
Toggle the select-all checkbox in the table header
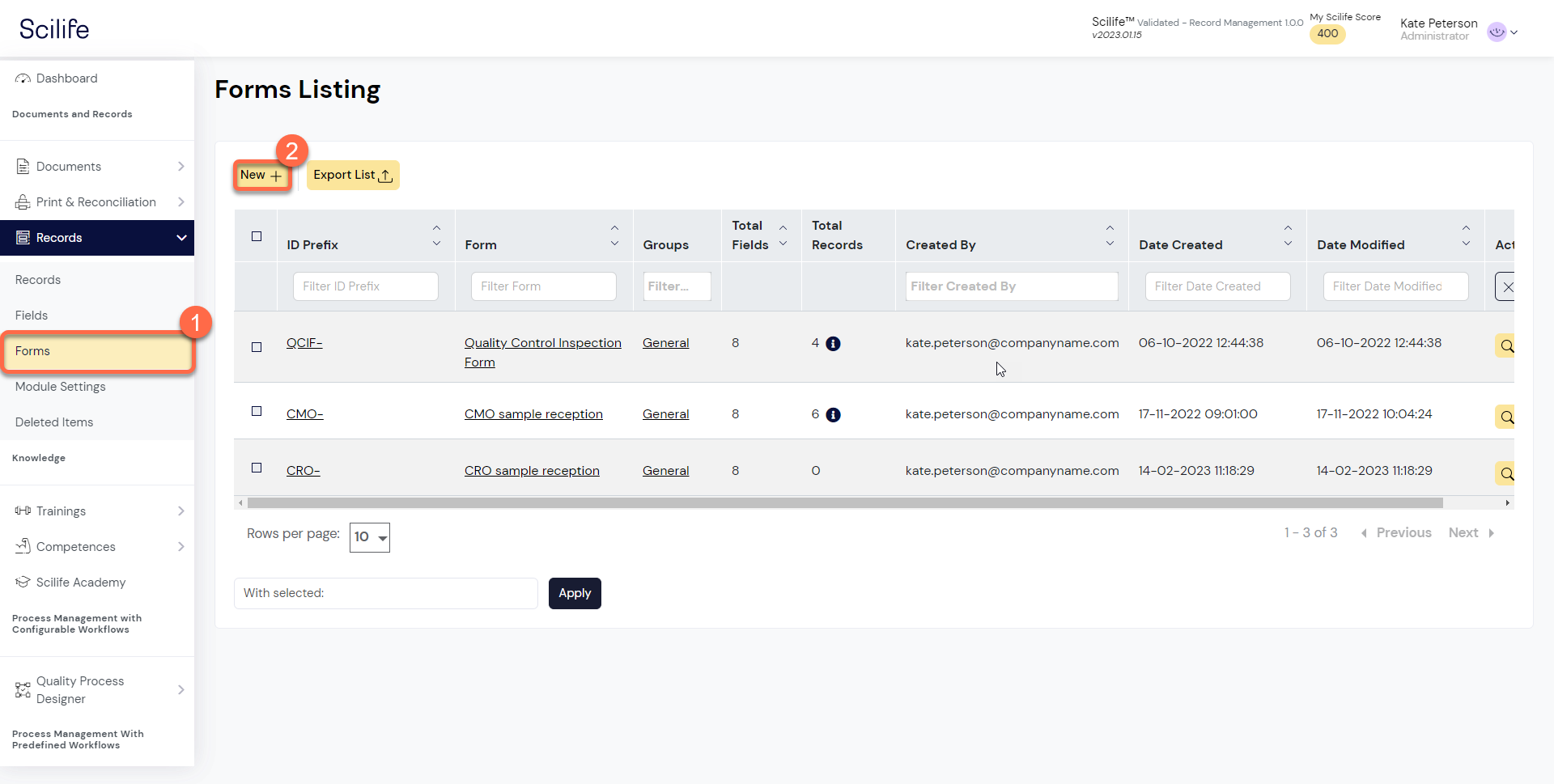257,236
